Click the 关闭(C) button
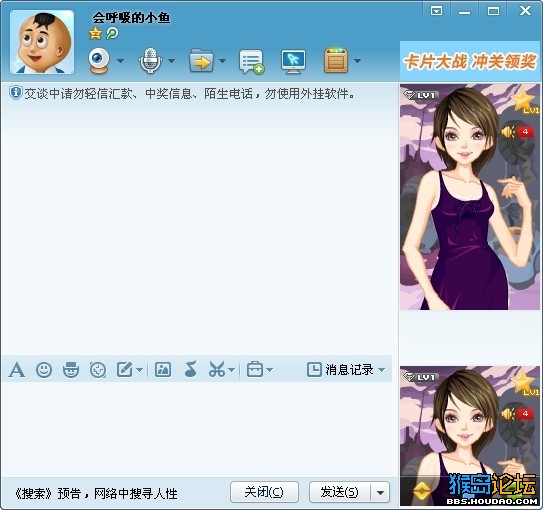This screenshot has width=543, height=510. pos(264,492)
